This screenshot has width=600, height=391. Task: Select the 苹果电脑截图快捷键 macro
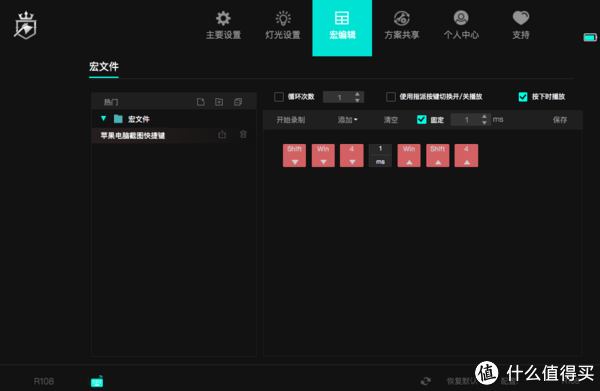[133, 135]
